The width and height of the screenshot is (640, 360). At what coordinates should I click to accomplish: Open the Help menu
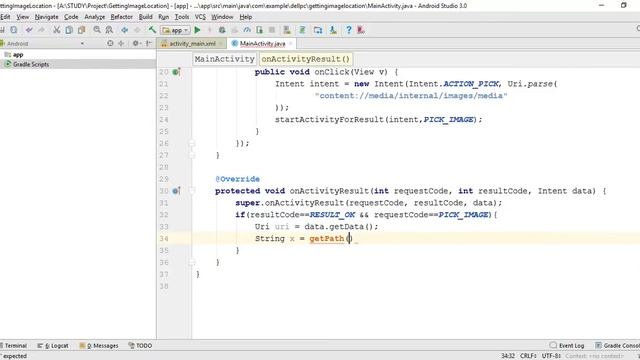[x=246, y=17]
